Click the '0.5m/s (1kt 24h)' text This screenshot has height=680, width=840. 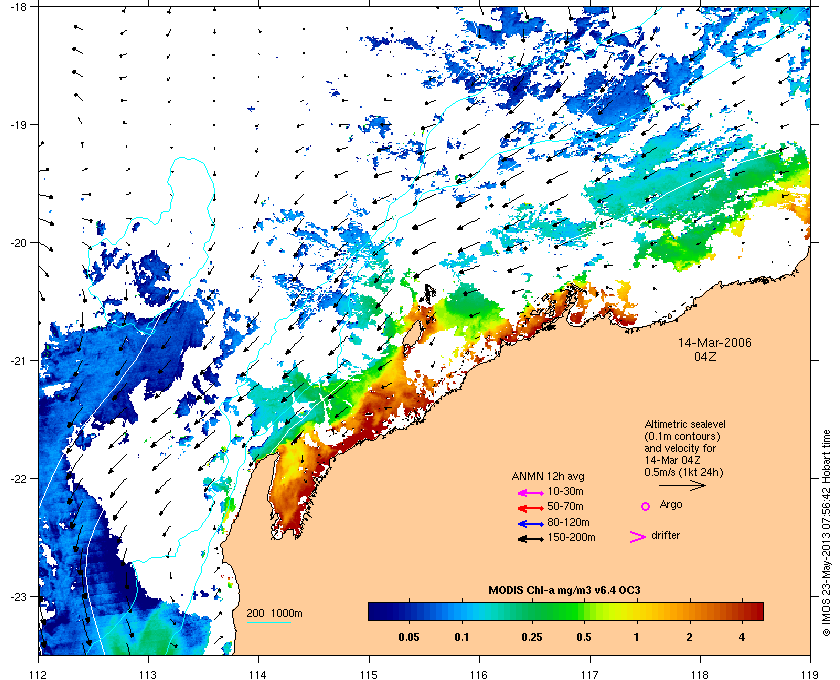[x=684, y=472]
